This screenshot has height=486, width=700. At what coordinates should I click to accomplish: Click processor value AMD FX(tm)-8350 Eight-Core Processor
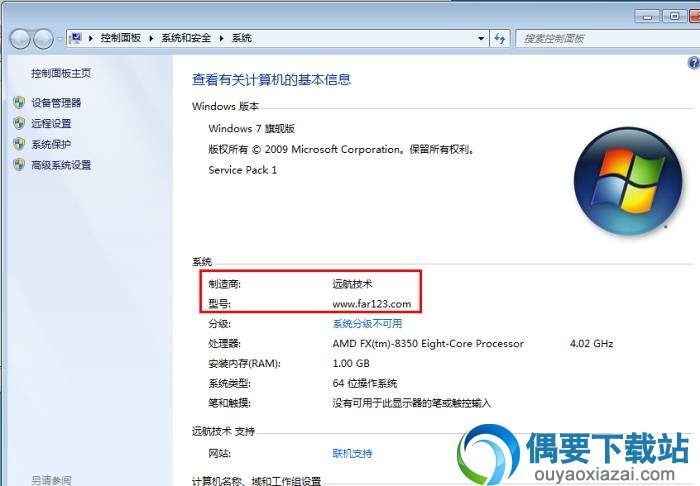428,344
